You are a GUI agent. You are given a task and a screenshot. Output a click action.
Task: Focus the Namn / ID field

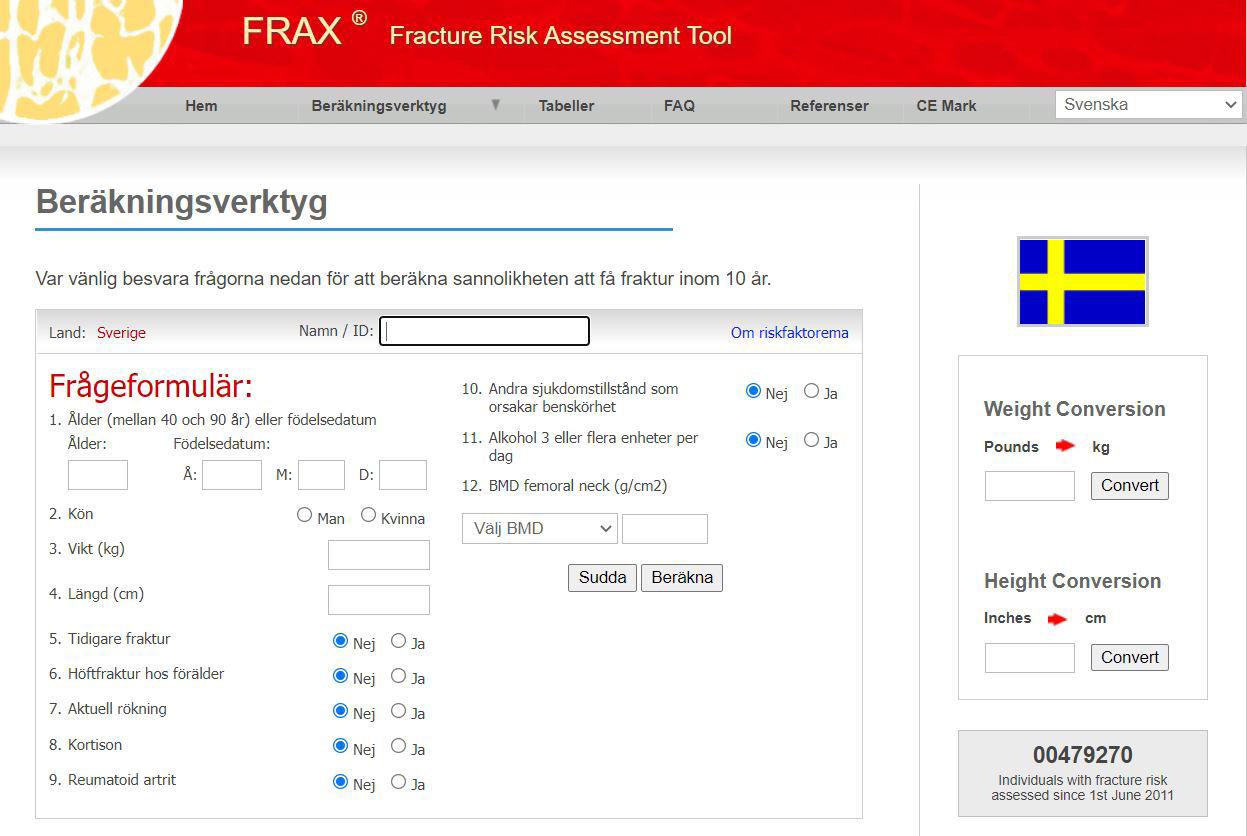coord(485,331)
